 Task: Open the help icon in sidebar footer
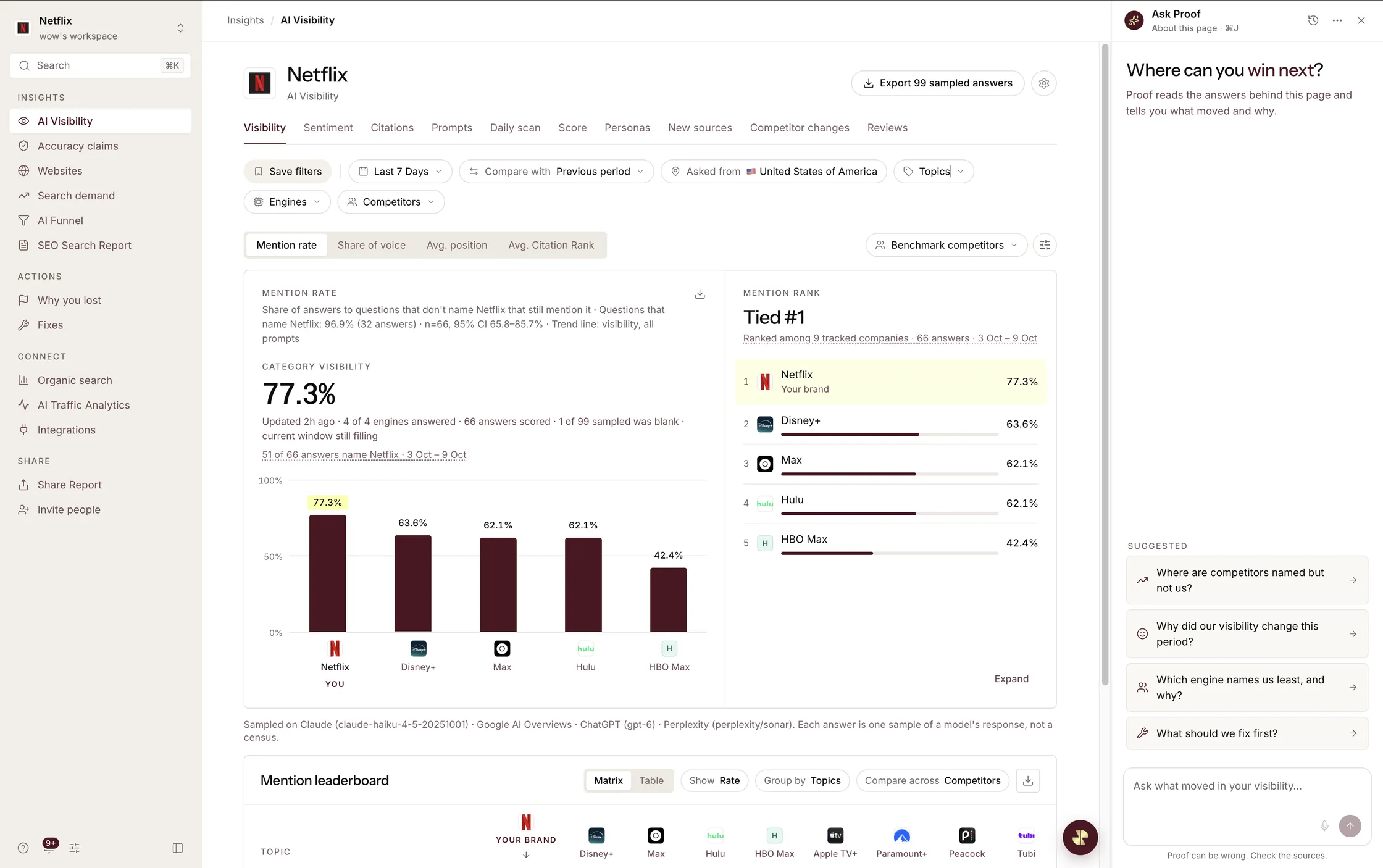coord(23,848)
